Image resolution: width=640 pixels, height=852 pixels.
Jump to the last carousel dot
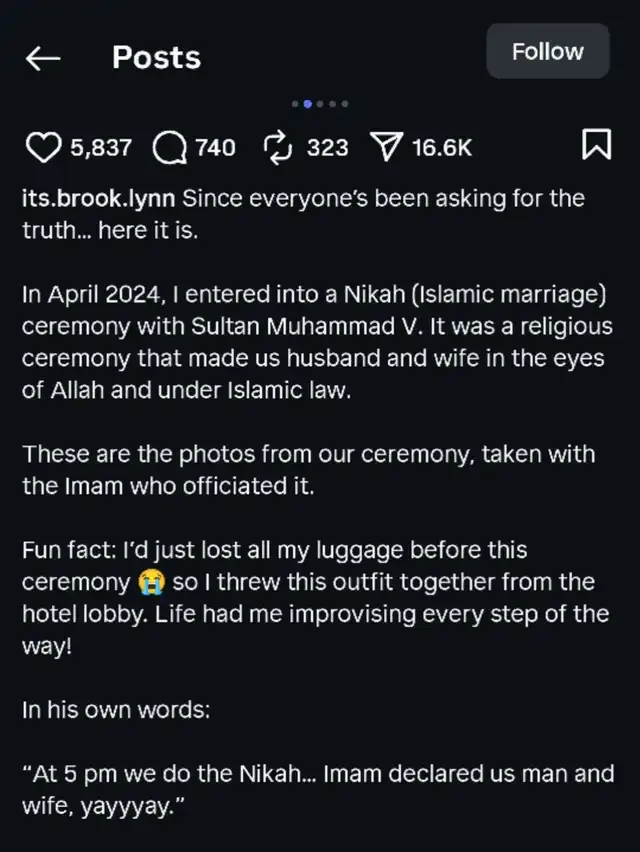pyautogui.click(x=345, y=103)
